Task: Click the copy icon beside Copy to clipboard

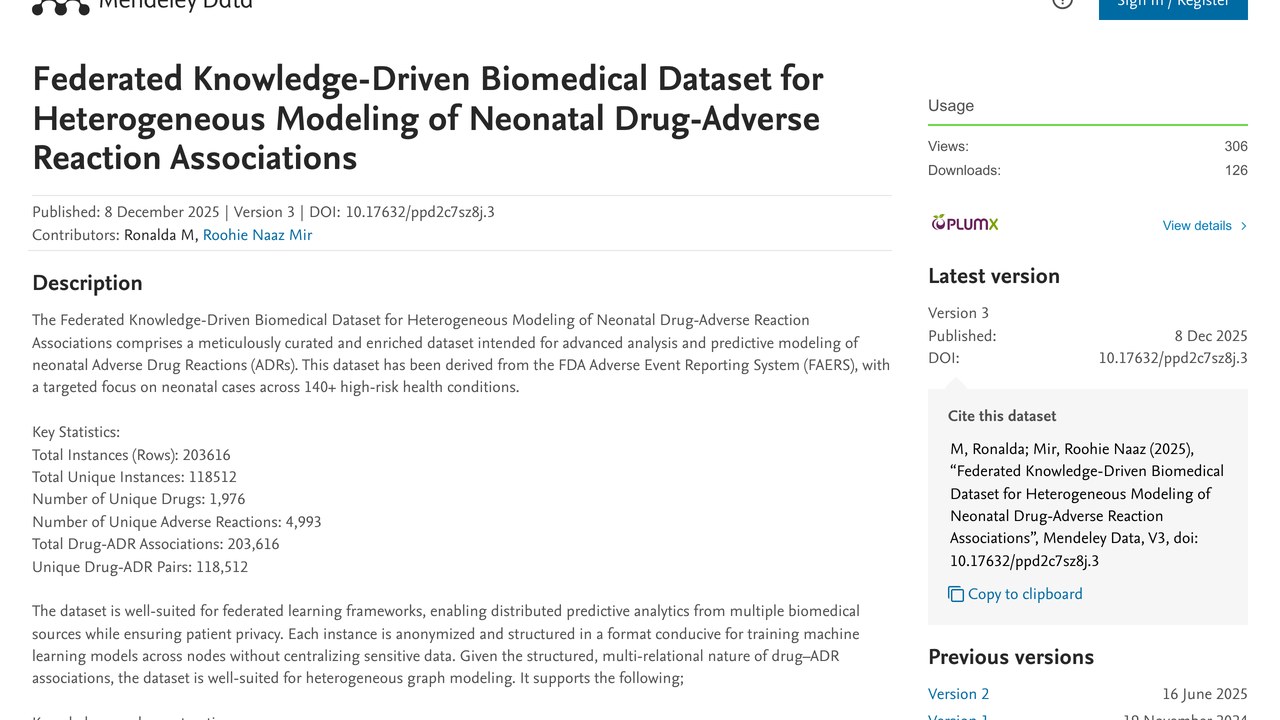Action: [956, 594]
